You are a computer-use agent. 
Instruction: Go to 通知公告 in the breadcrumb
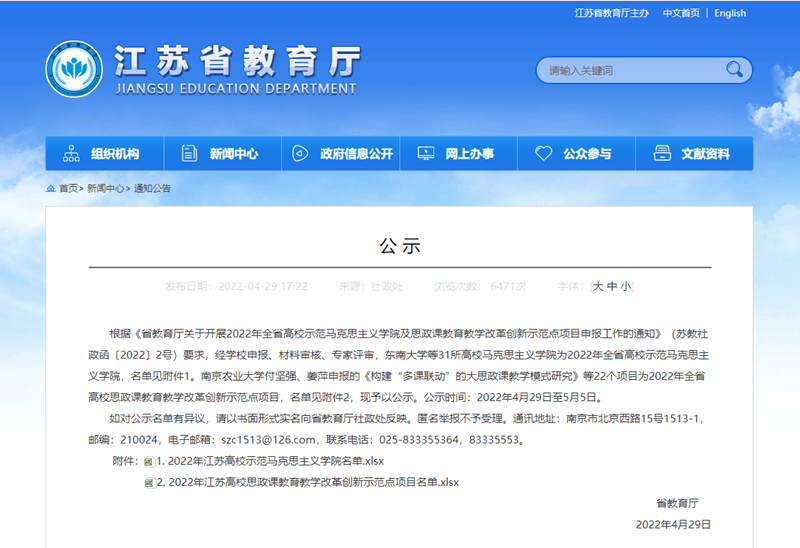point(152,188)
